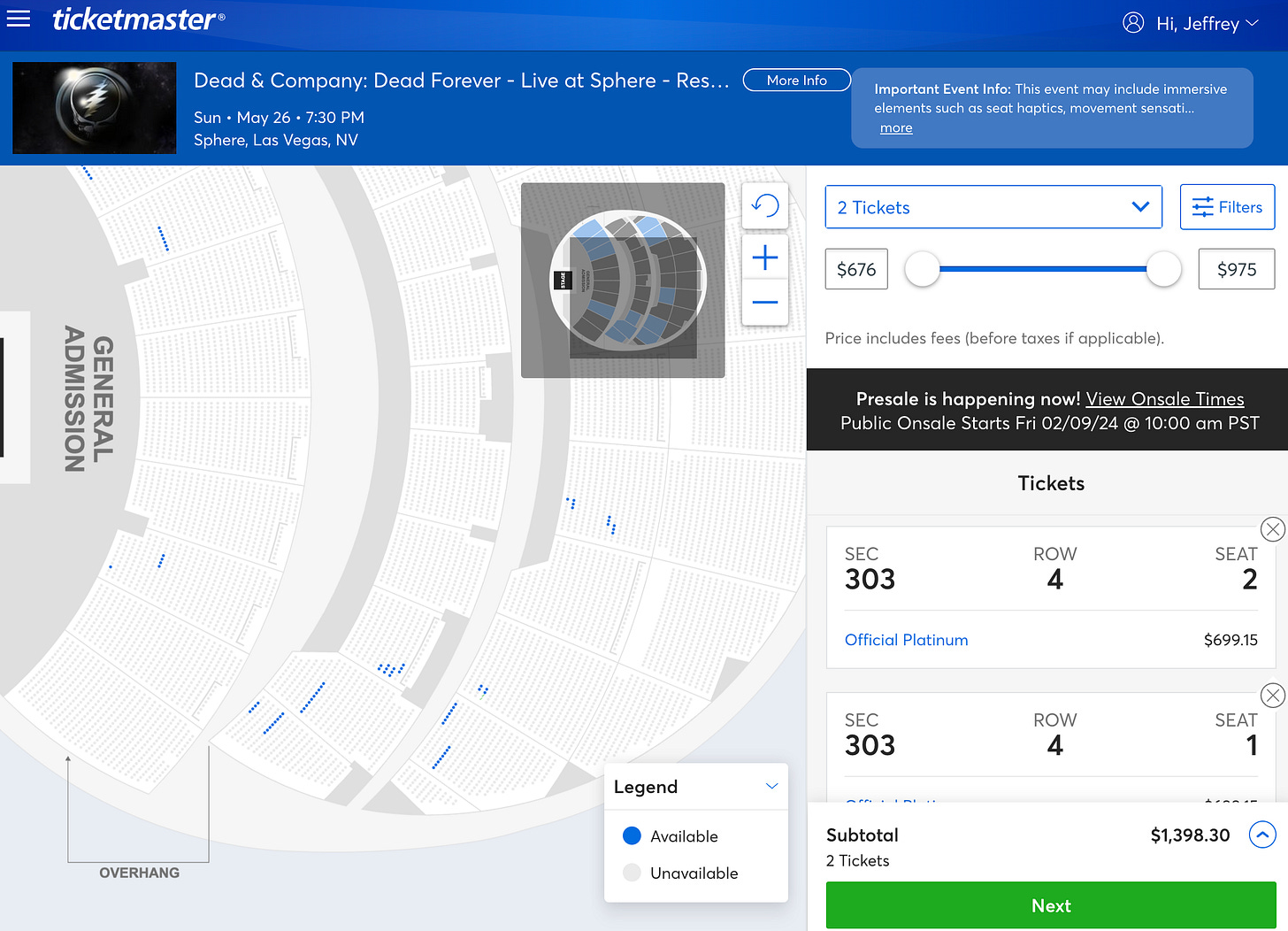Click the OVERHANG label on the map
Viewport: 1288px width, 931px height.
139,873
